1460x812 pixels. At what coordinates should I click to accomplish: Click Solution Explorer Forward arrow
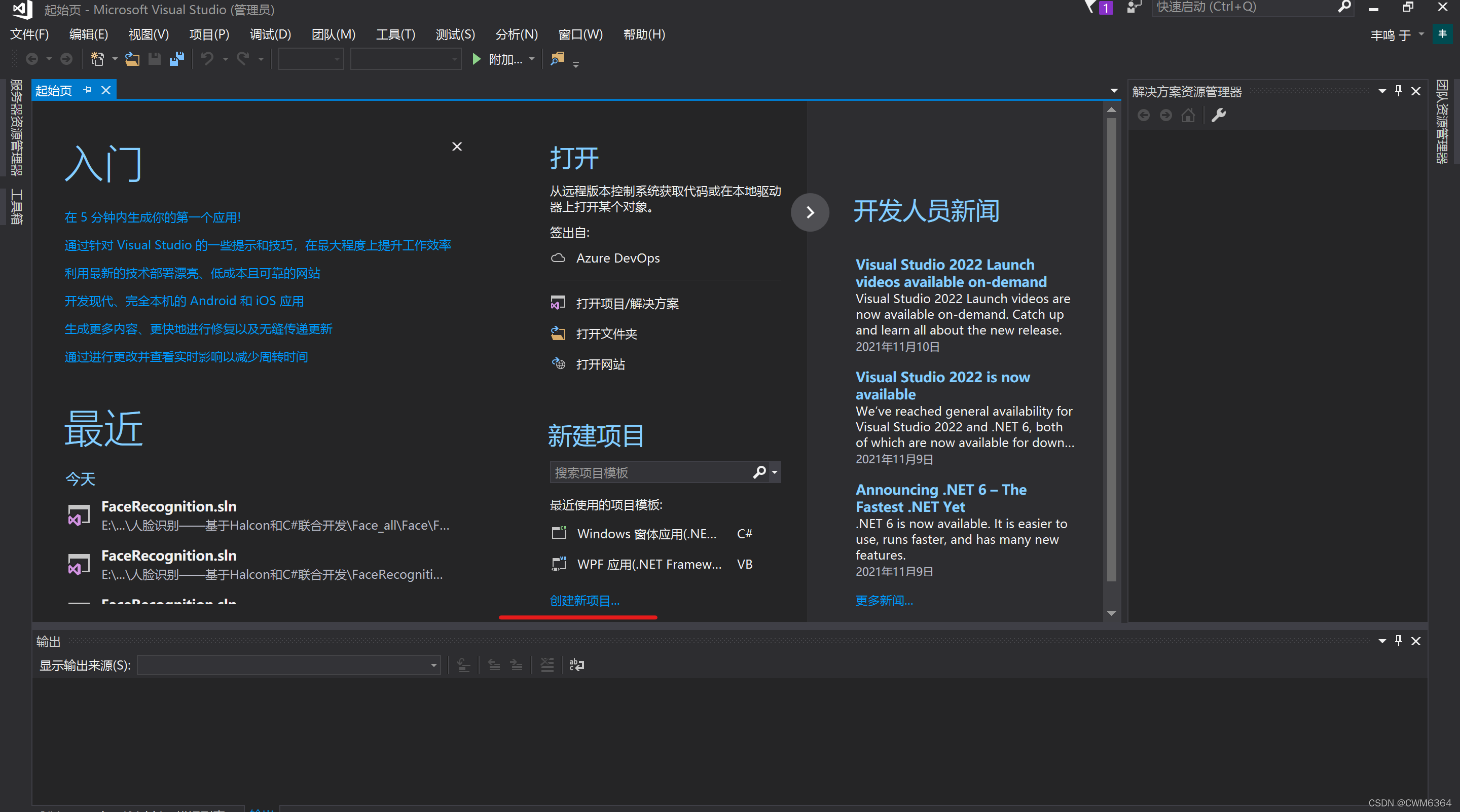(x=1166, y=116)
